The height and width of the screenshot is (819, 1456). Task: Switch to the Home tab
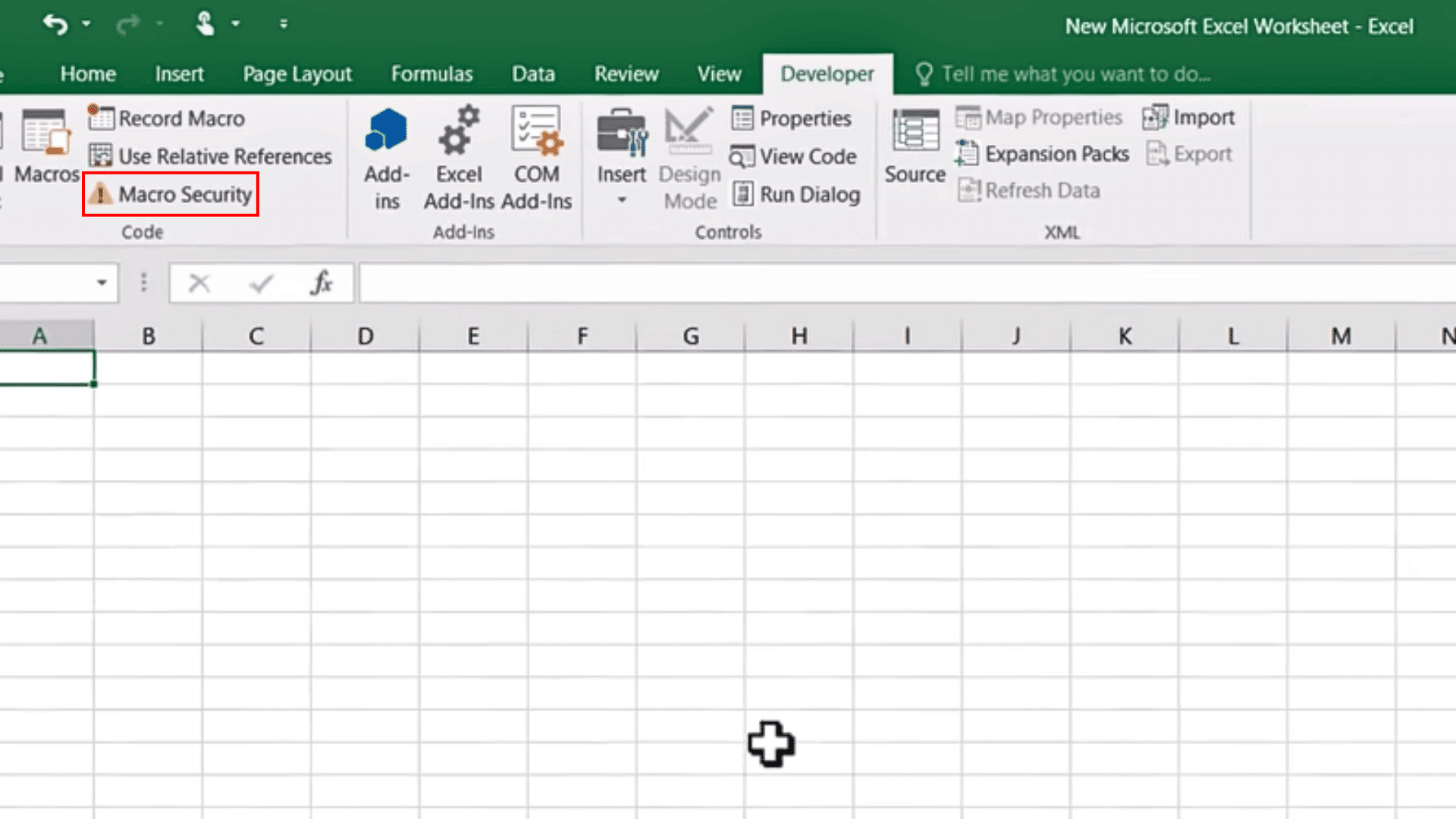point(88,74)
